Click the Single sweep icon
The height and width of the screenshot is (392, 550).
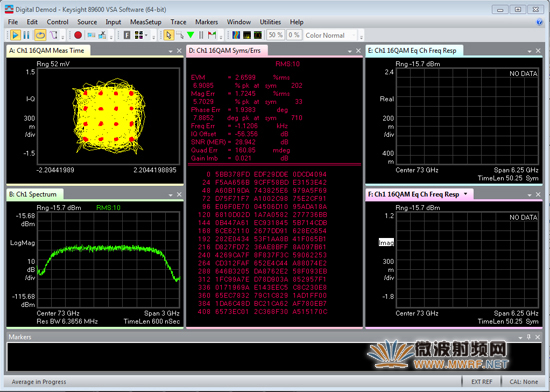53,35
